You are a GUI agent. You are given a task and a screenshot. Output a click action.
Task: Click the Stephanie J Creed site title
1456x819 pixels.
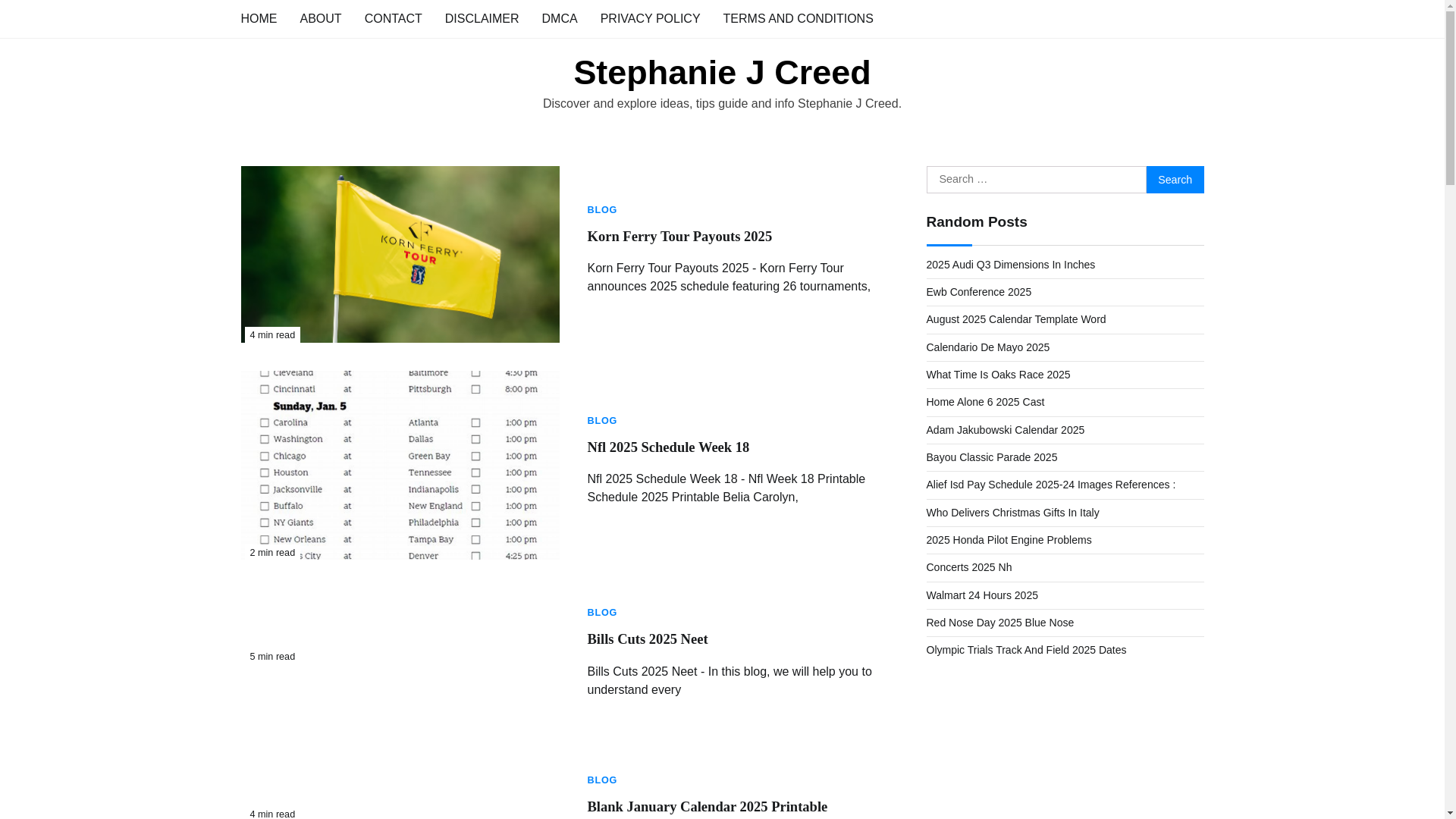[722, 72]
